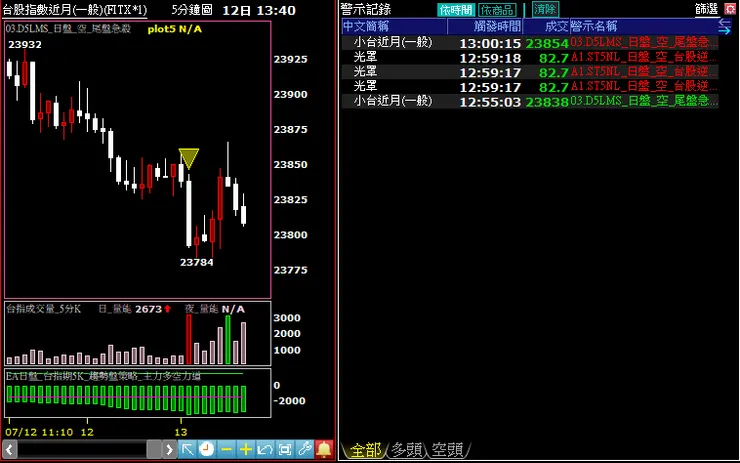
Task: Click the 夜_量能 N/A label
Action: (x=215, y=309)
